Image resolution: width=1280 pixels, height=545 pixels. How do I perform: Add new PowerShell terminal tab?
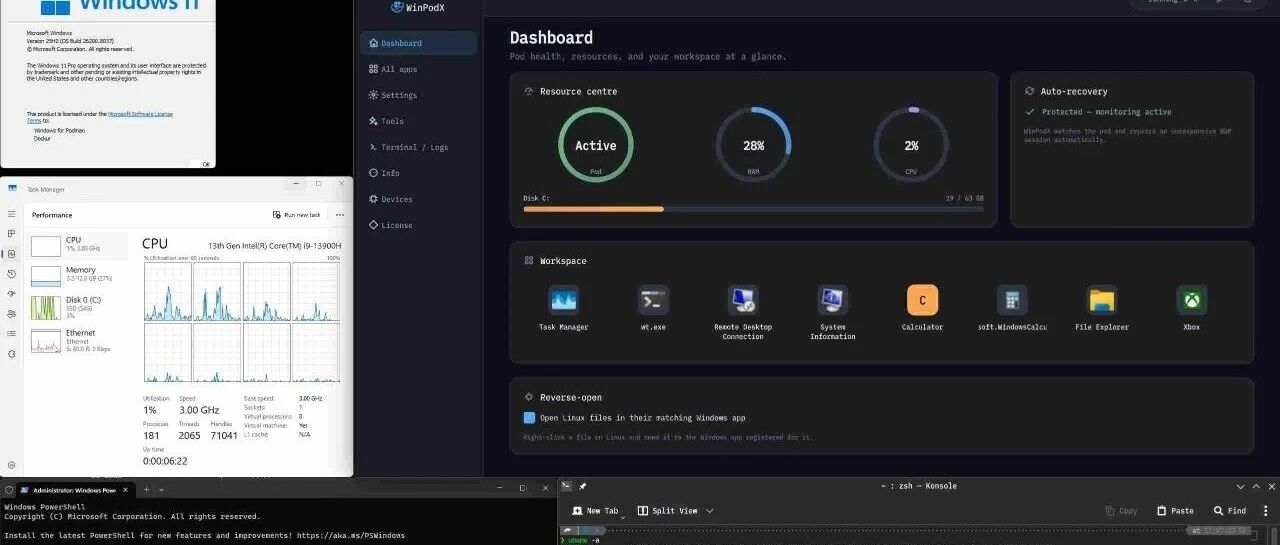tap(146, 489)
